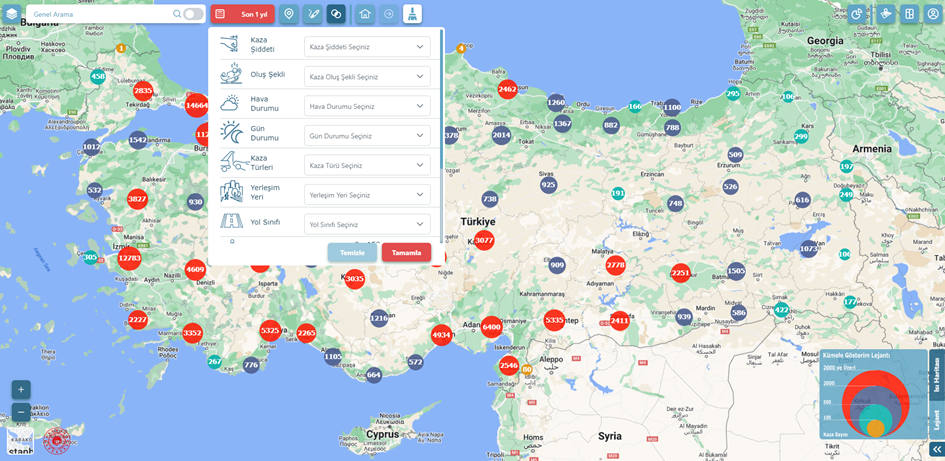Open the Hava Durumu Seçiniz dropdown

[x=367, y=106]
